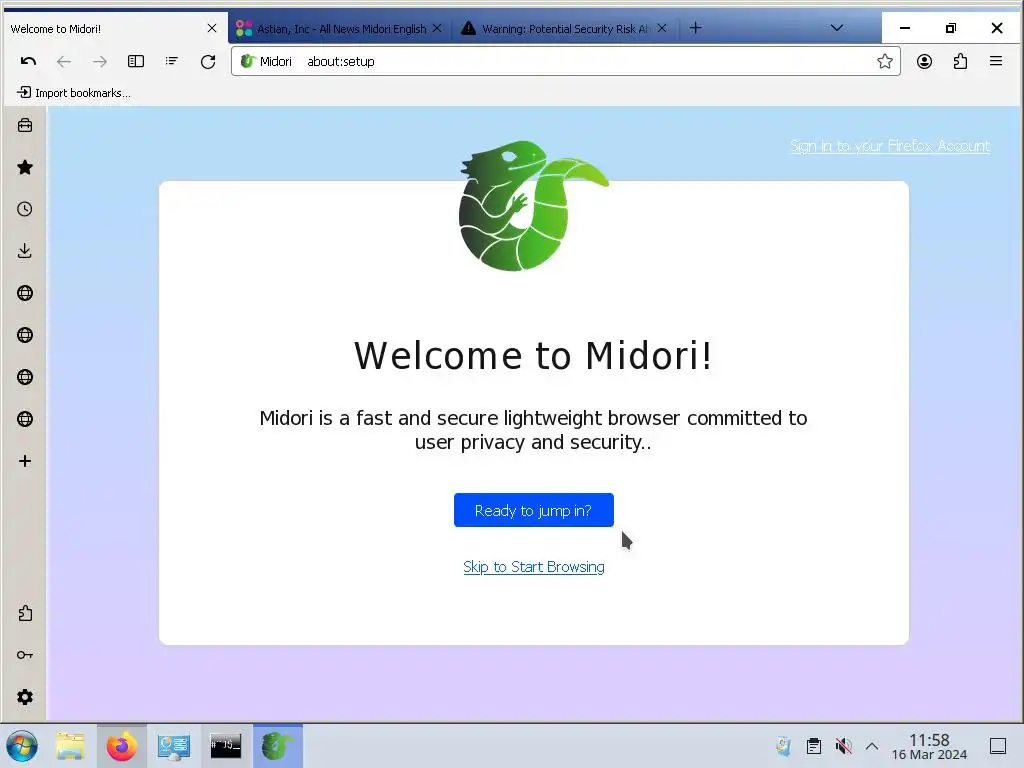This screenshot has height=768, width=1024.
Task: Click Skip to Start Browsing link
Action: pyautogui.click(x=534, y=567)
